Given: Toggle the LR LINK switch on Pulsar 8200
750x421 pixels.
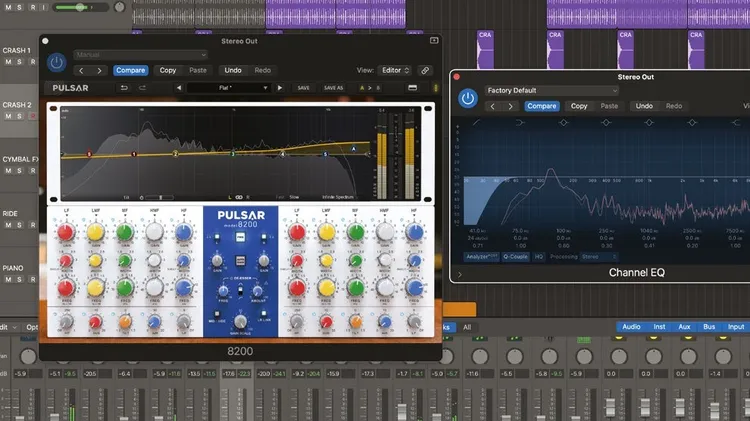Looking at the screenshot, I should click(264, 314).
